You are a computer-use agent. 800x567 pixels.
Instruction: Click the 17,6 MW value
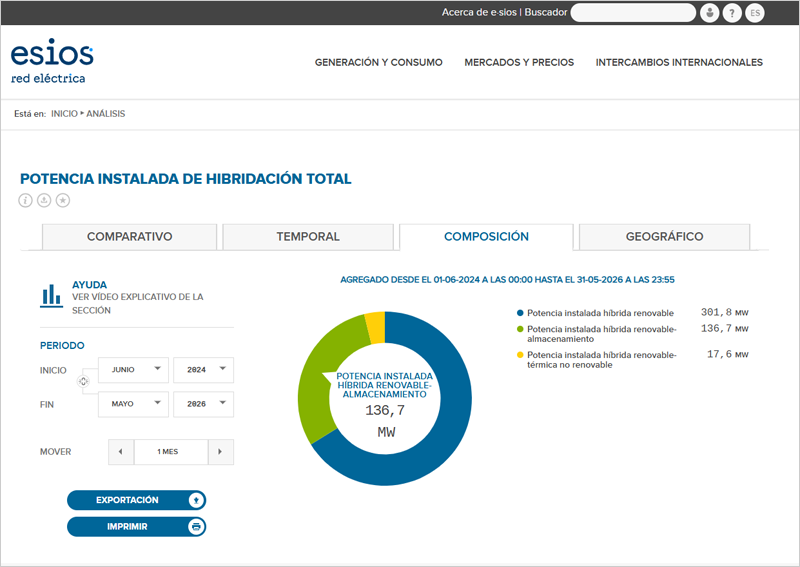pyautogui.click(x=728, y=354)
